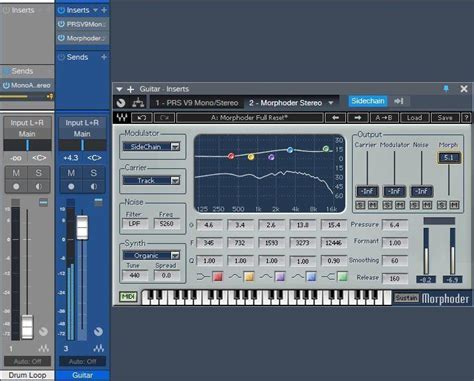Click the Guitar channel volume fader handle
Screen dimensions: 474x381
tap(82, 227)
